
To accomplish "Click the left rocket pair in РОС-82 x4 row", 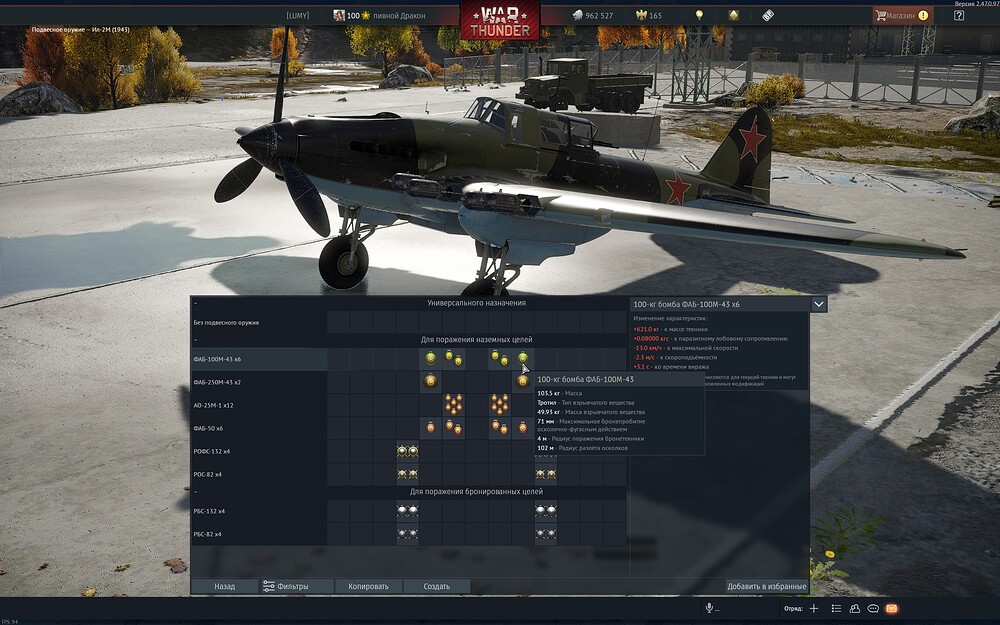I will pos(408,474).
